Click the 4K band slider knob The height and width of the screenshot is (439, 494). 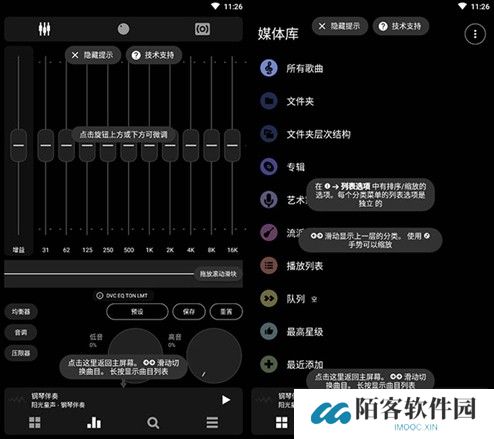click(191, 145)
